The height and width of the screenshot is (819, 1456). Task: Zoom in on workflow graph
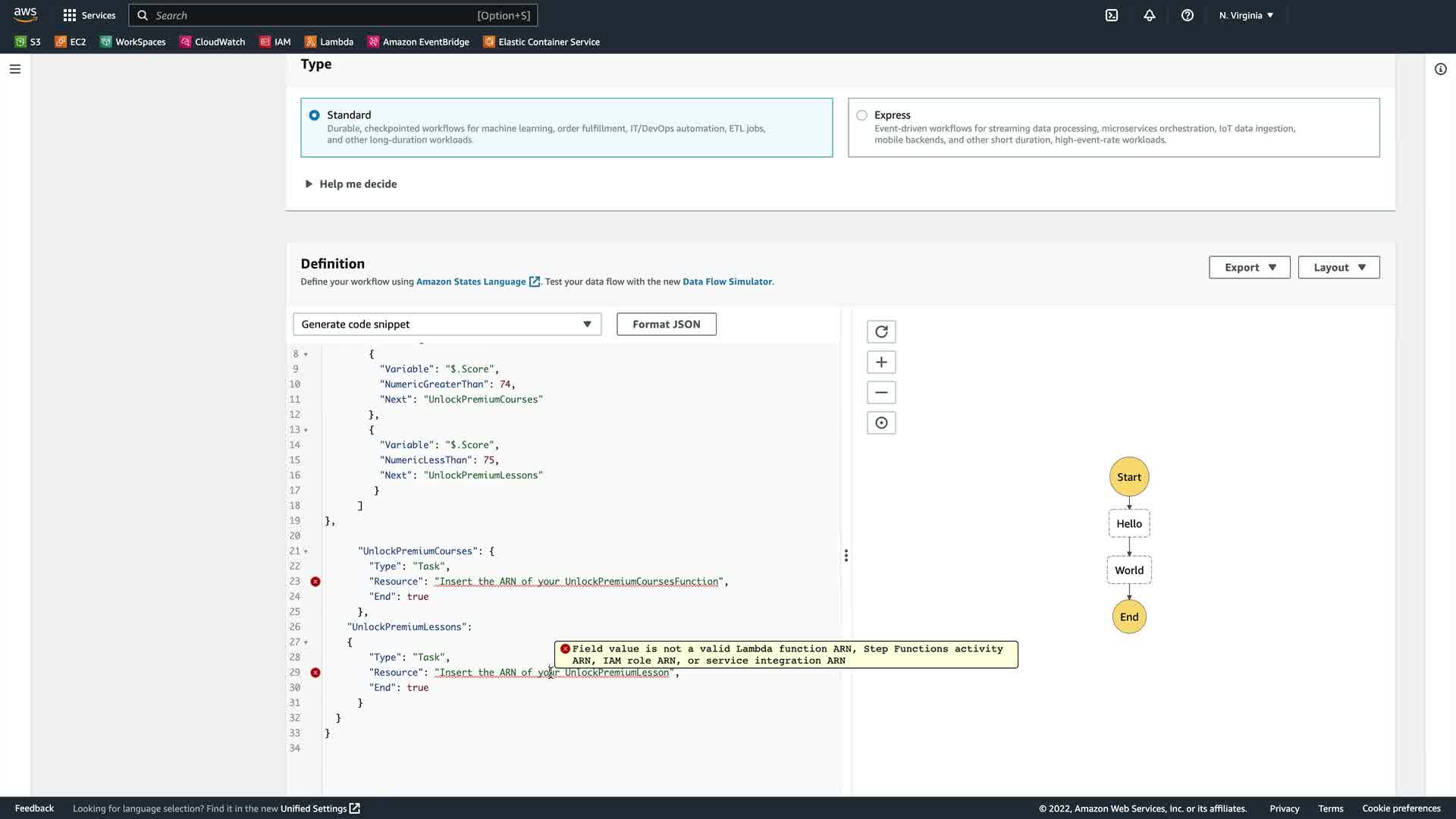pyautogui.click(x=881, y=362)
